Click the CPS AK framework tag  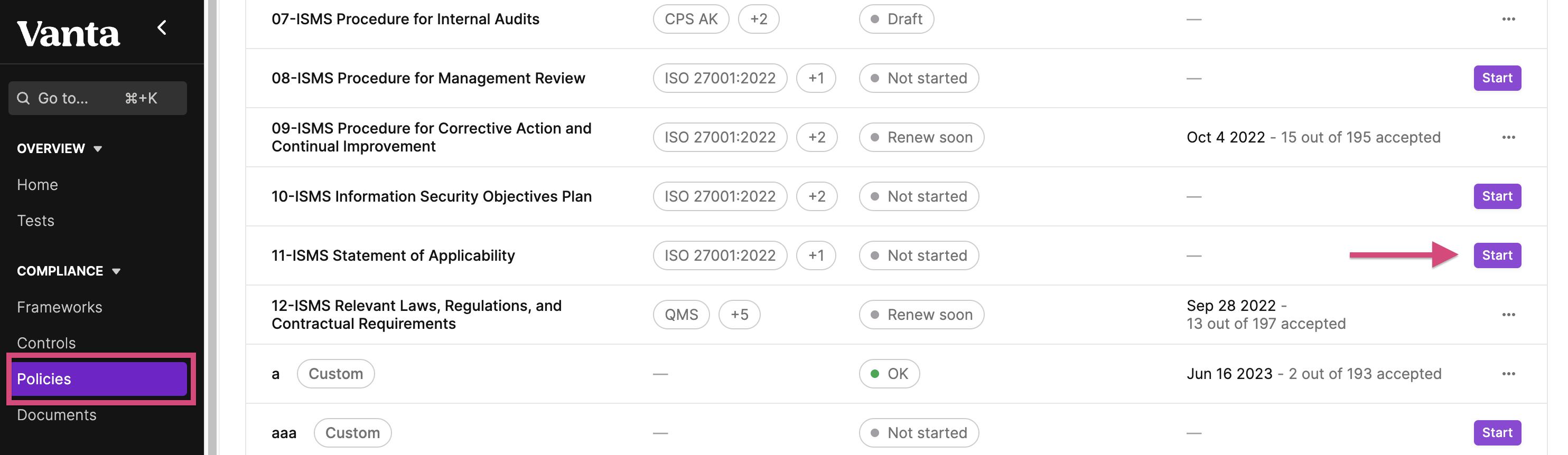(x=691, y=19)
